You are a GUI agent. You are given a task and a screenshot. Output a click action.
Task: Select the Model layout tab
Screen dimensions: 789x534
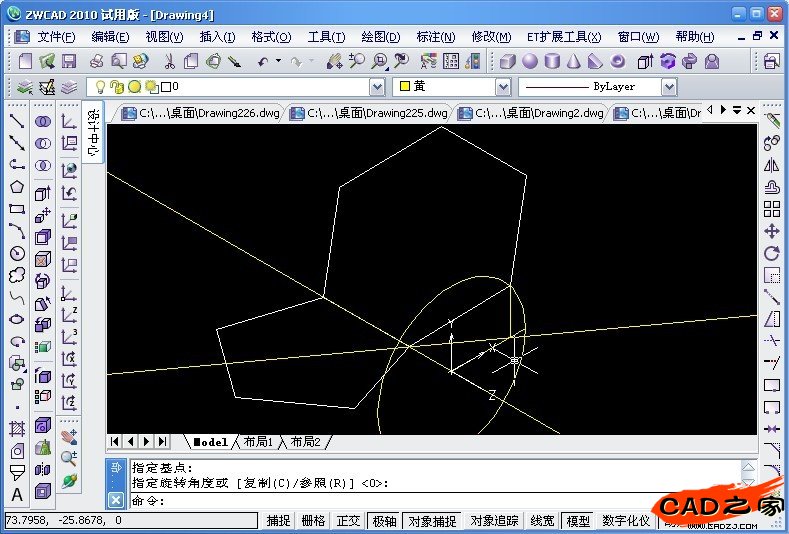[x=211, y=442]
